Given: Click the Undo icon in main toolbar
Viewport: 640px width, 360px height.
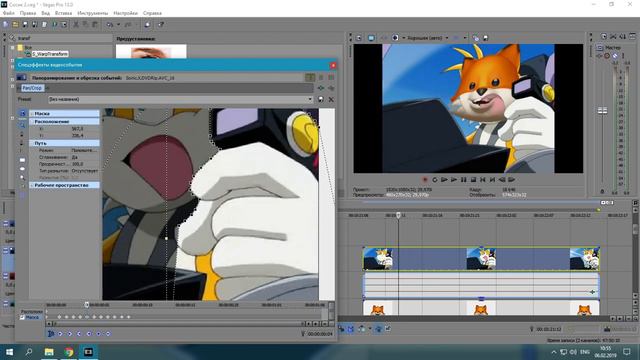Looking at the screenshot, I should [109, 24].
